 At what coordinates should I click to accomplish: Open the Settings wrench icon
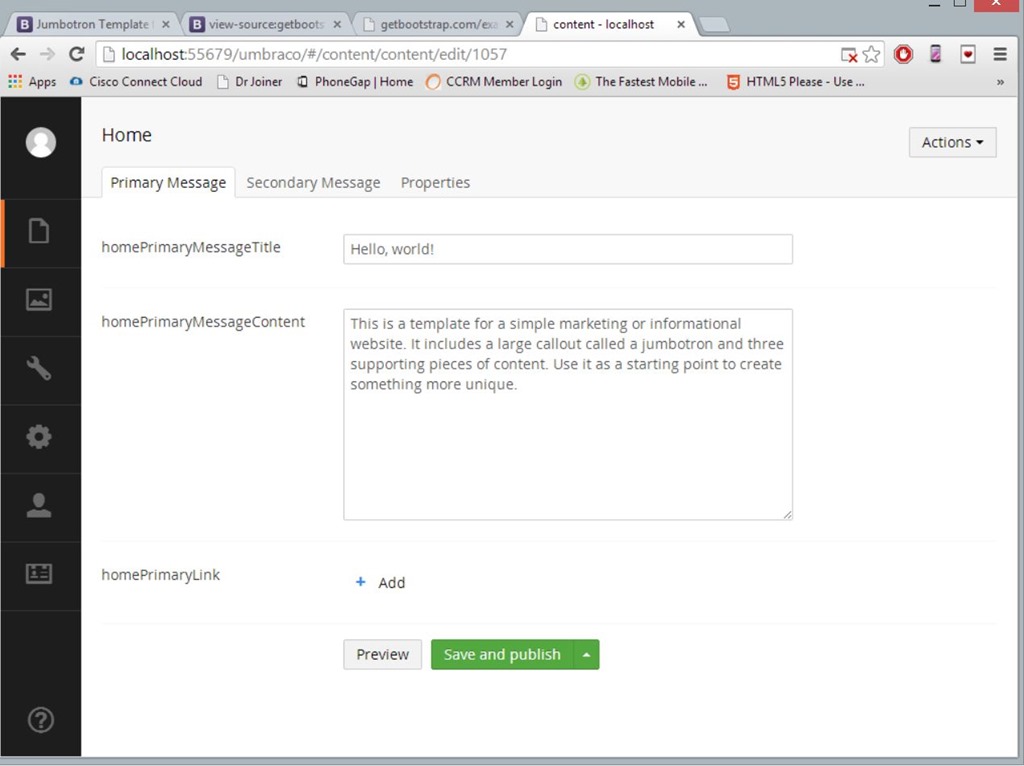[39, 368]
